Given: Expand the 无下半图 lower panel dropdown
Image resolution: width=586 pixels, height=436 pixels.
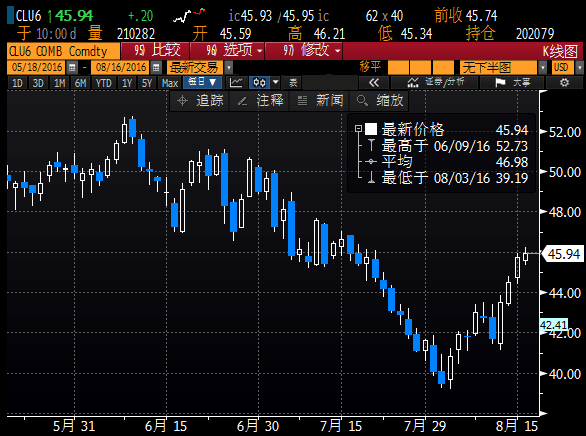Looking at the screenshot, I should pos(543,68).
